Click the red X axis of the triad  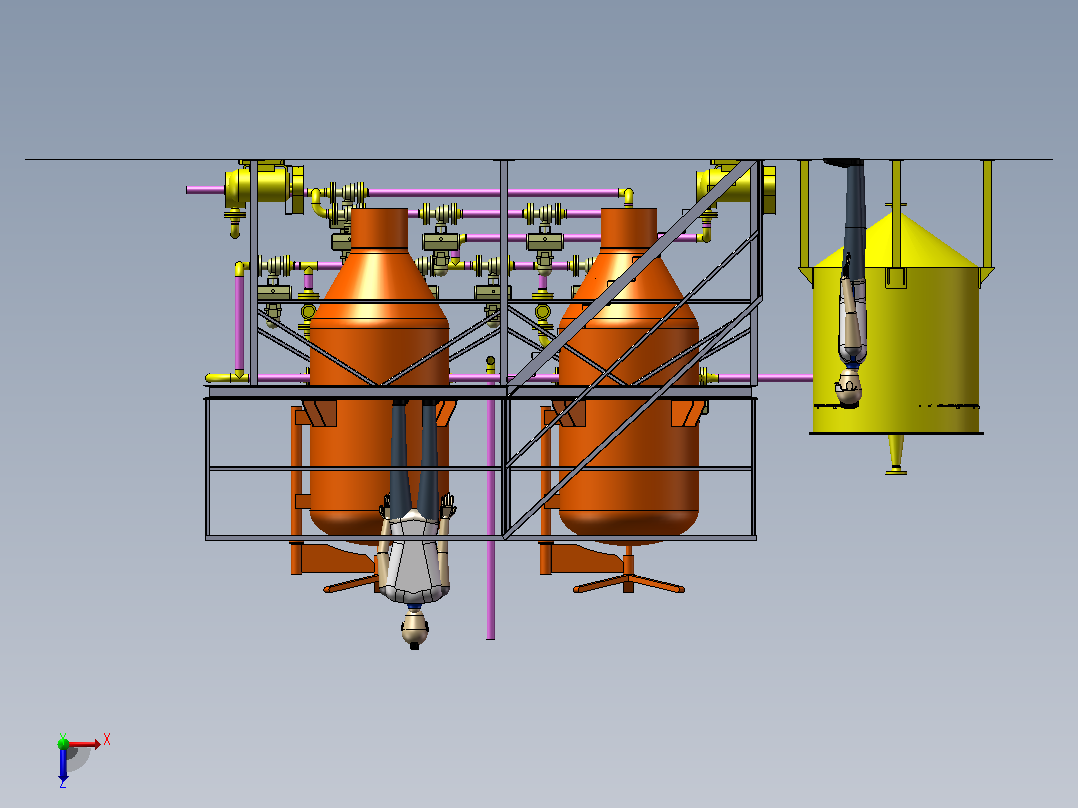pos(84,744)
